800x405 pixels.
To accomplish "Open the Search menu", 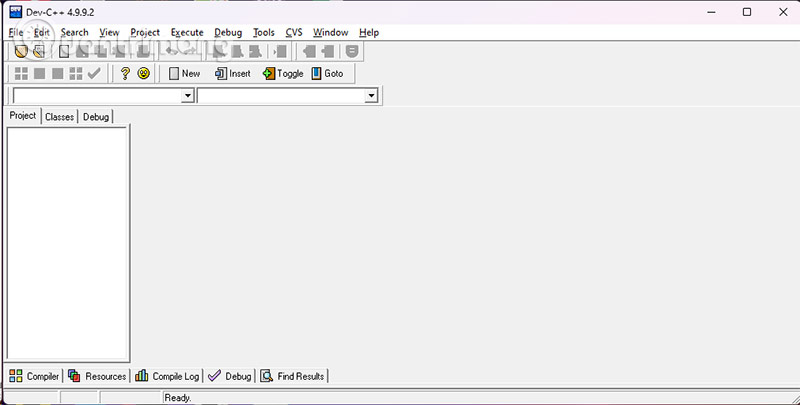I will [x=74, y=33].
